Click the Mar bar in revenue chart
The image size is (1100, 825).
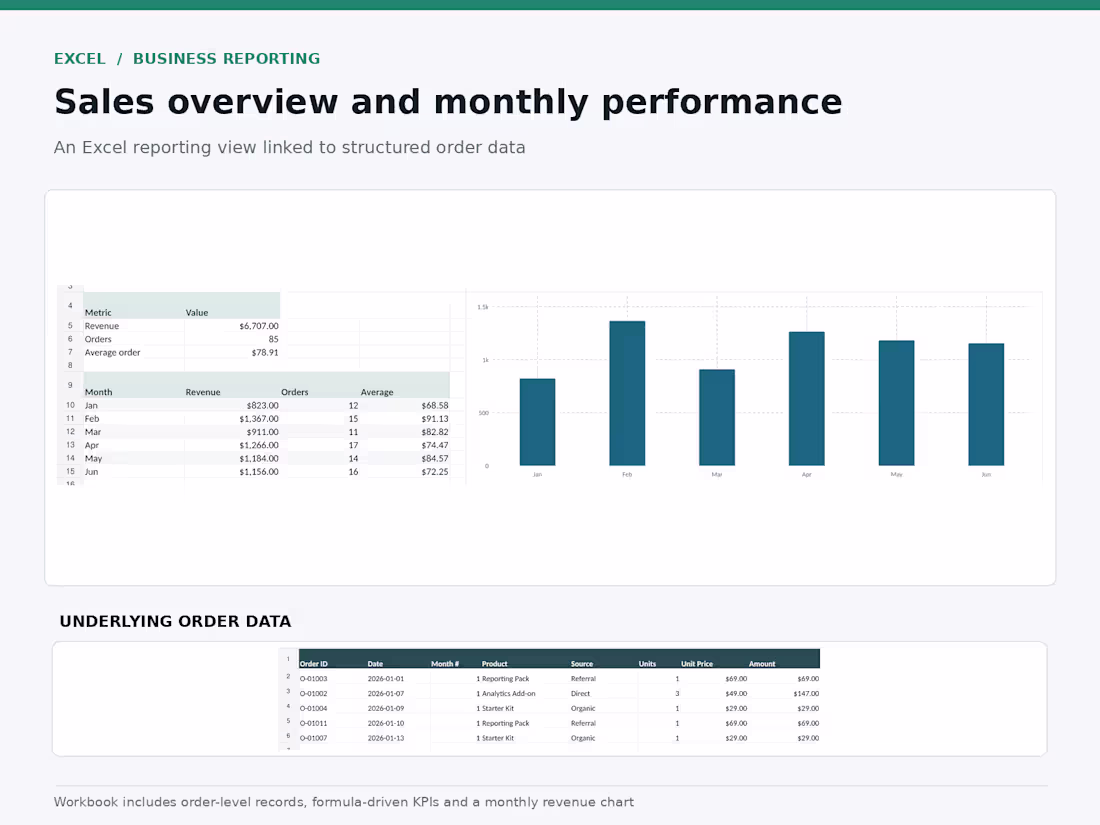(717, 417)
